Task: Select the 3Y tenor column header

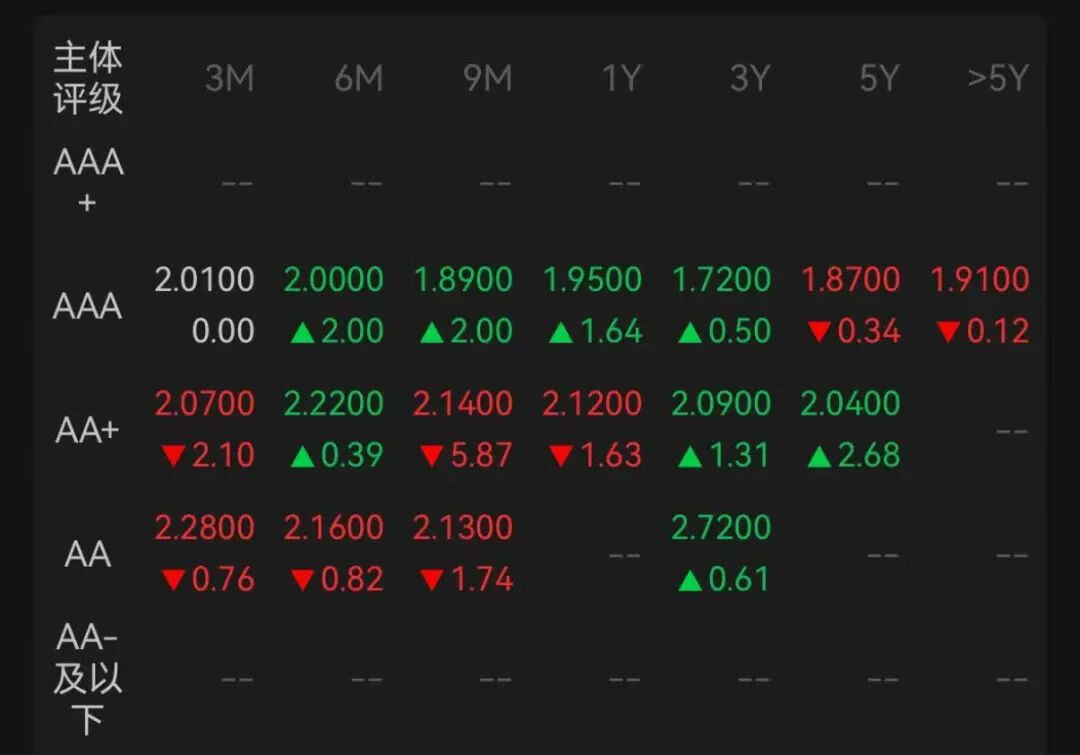Action: [749, 79]
